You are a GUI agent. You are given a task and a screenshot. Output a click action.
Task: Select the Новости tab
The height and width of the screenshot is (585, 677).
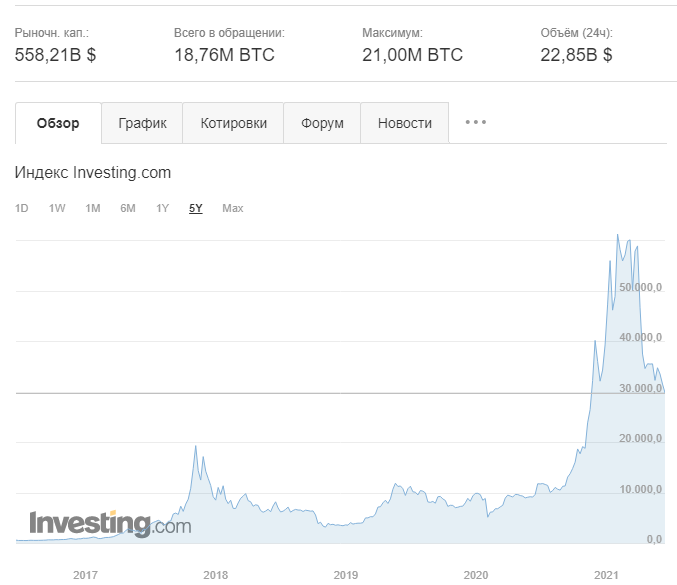405,123
